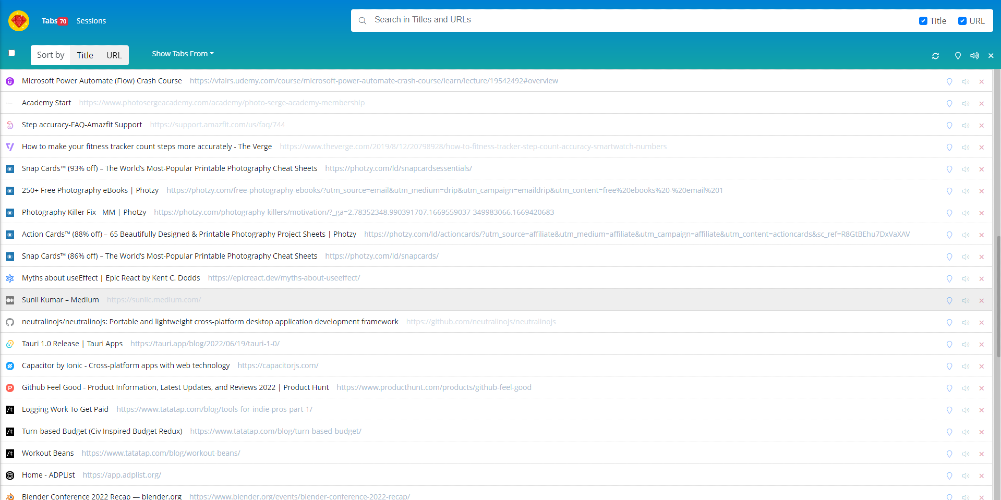Mute the Home - ADPList tab

965,475
